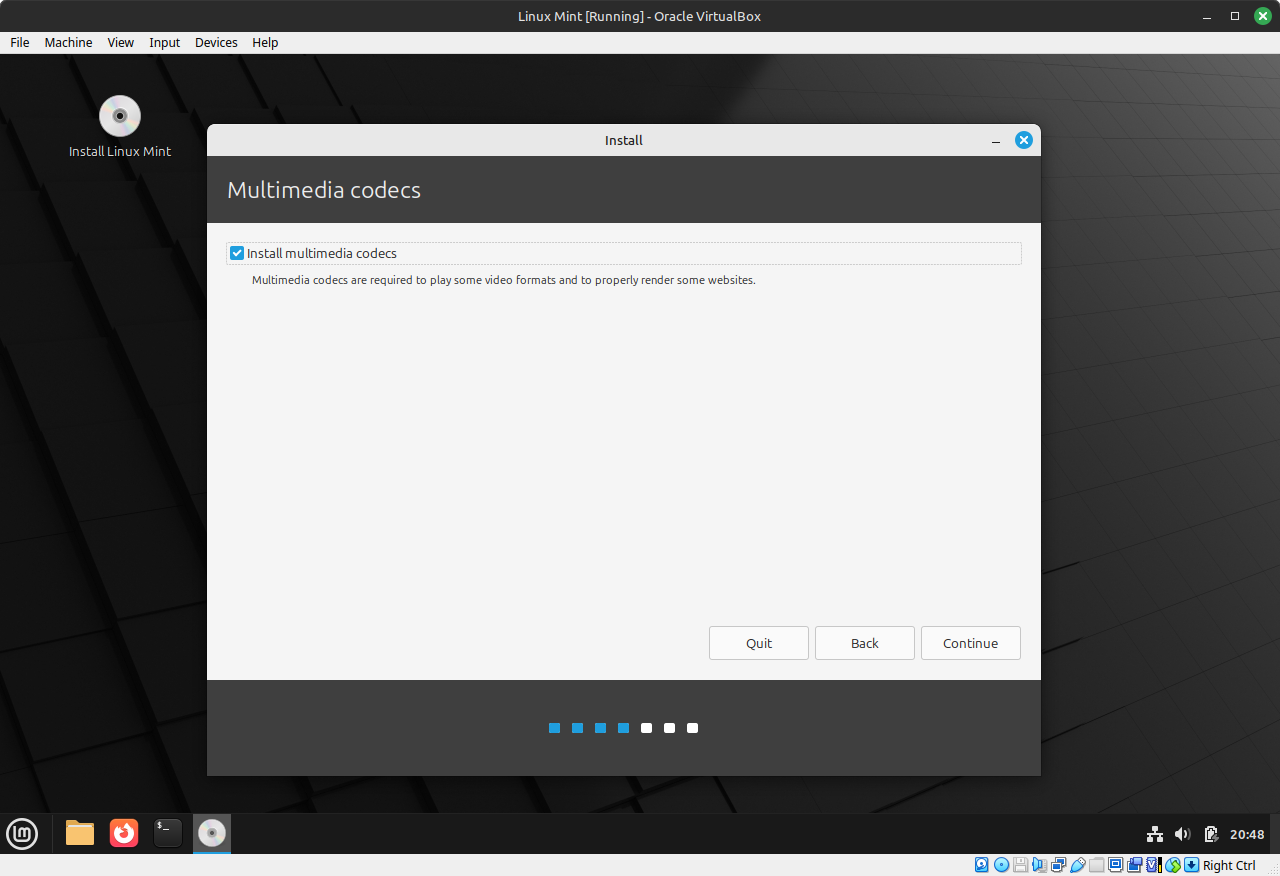Quit the Linux Mint installer
Image resolution: width=1280 pixels, height=876 pixels.
point(758,643)
